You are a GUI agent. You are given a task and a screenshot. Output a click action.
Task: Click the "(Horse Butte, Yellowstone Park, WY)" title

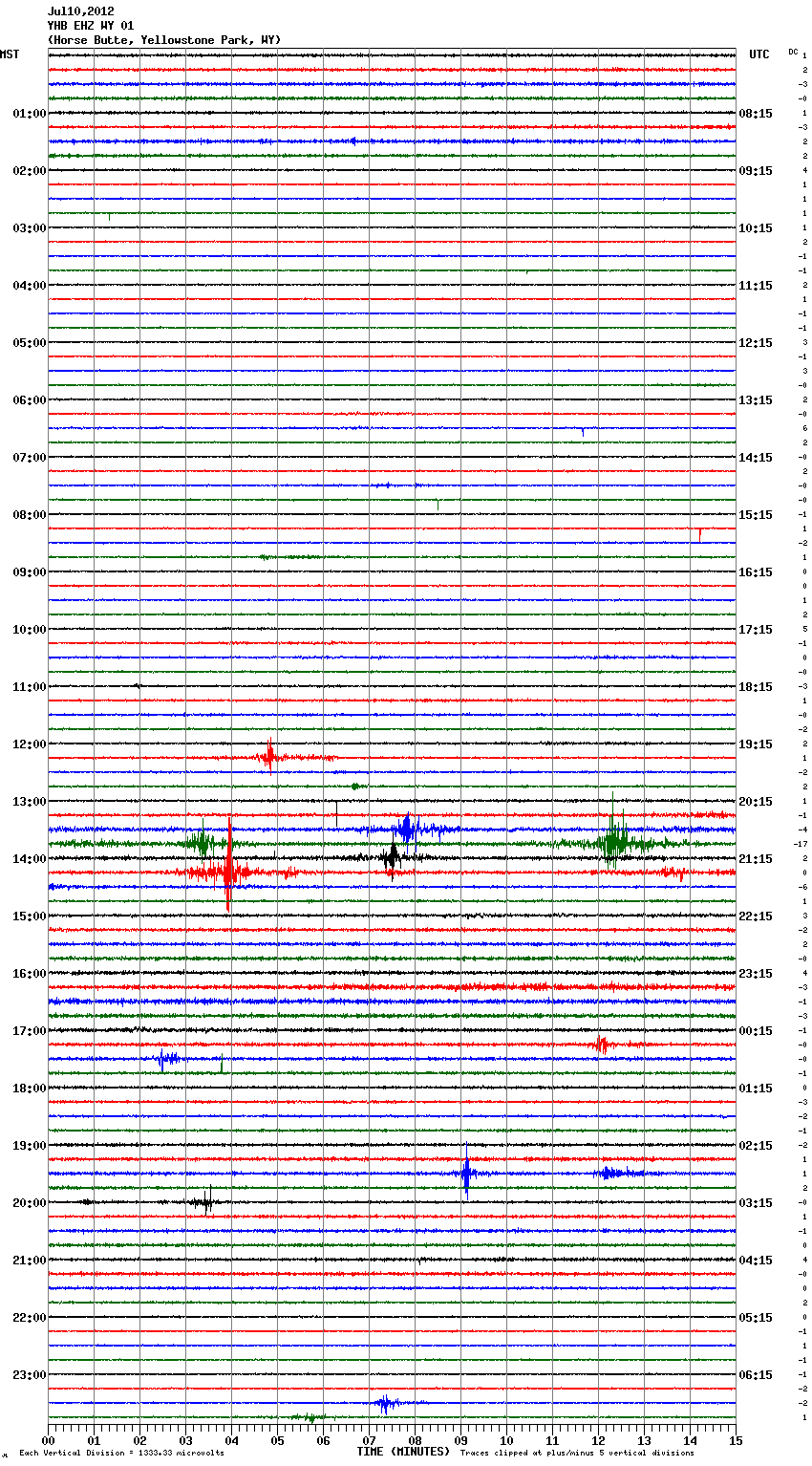[164, 40]
